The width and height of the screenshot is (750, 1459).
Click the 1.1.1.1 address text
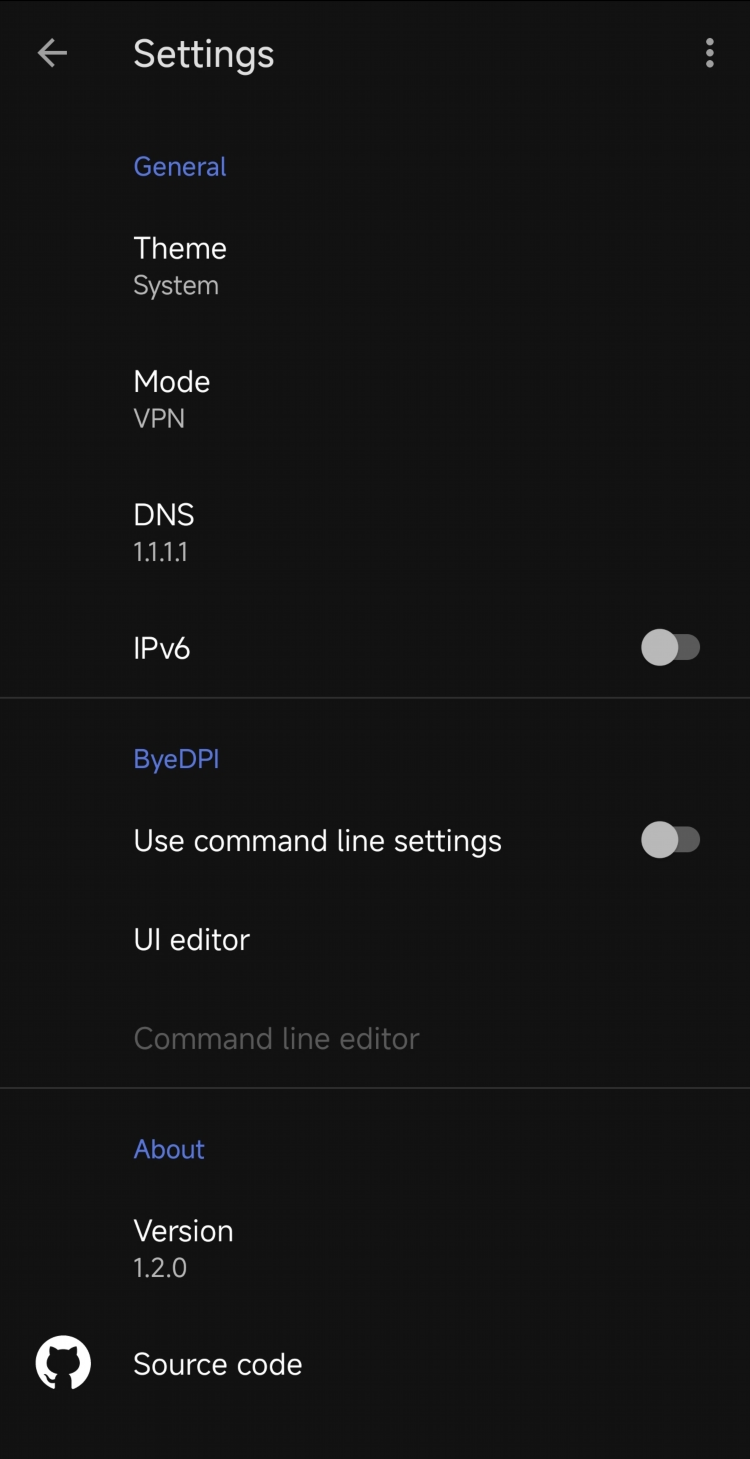[x=161, y=551]
